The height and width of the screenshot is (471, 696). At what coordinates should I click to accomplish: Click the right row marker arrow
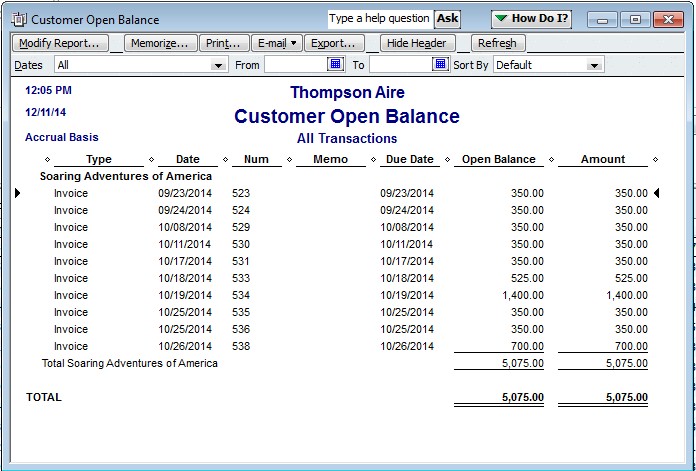tap(658, 193)
